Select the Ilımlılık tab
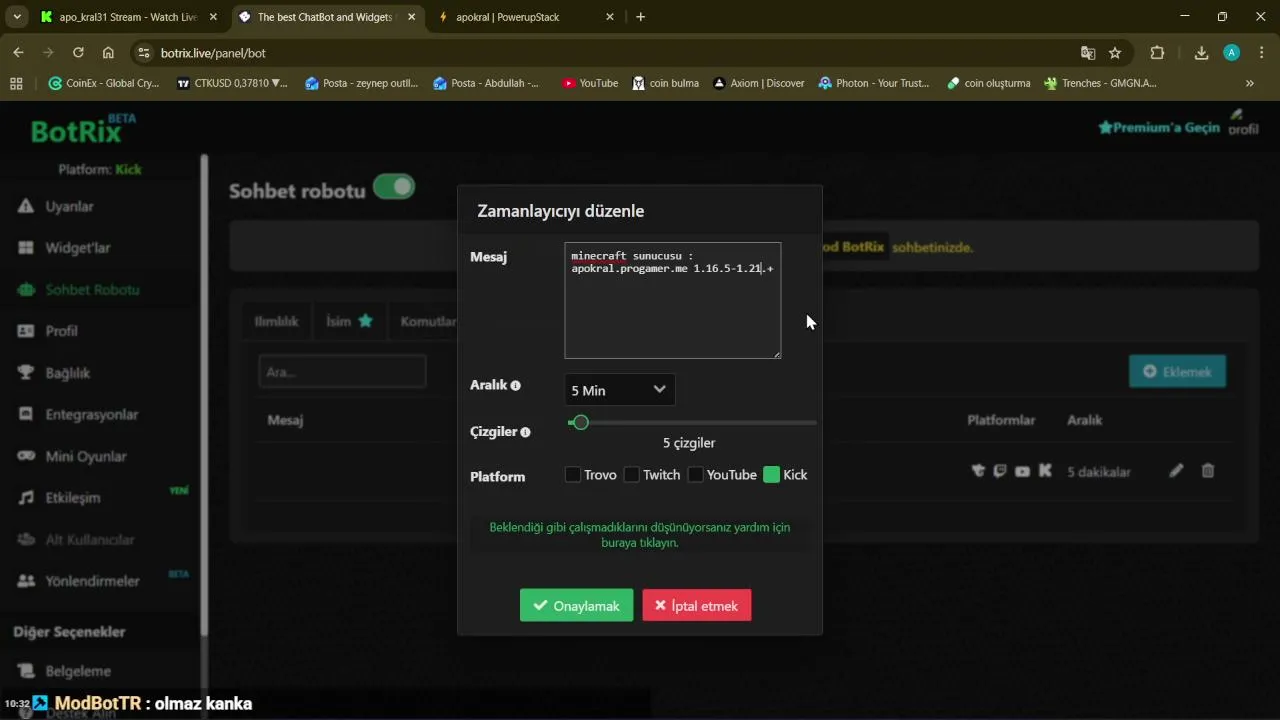Image resolution: width=1280 pixels, height=720 pixels. 276,321
